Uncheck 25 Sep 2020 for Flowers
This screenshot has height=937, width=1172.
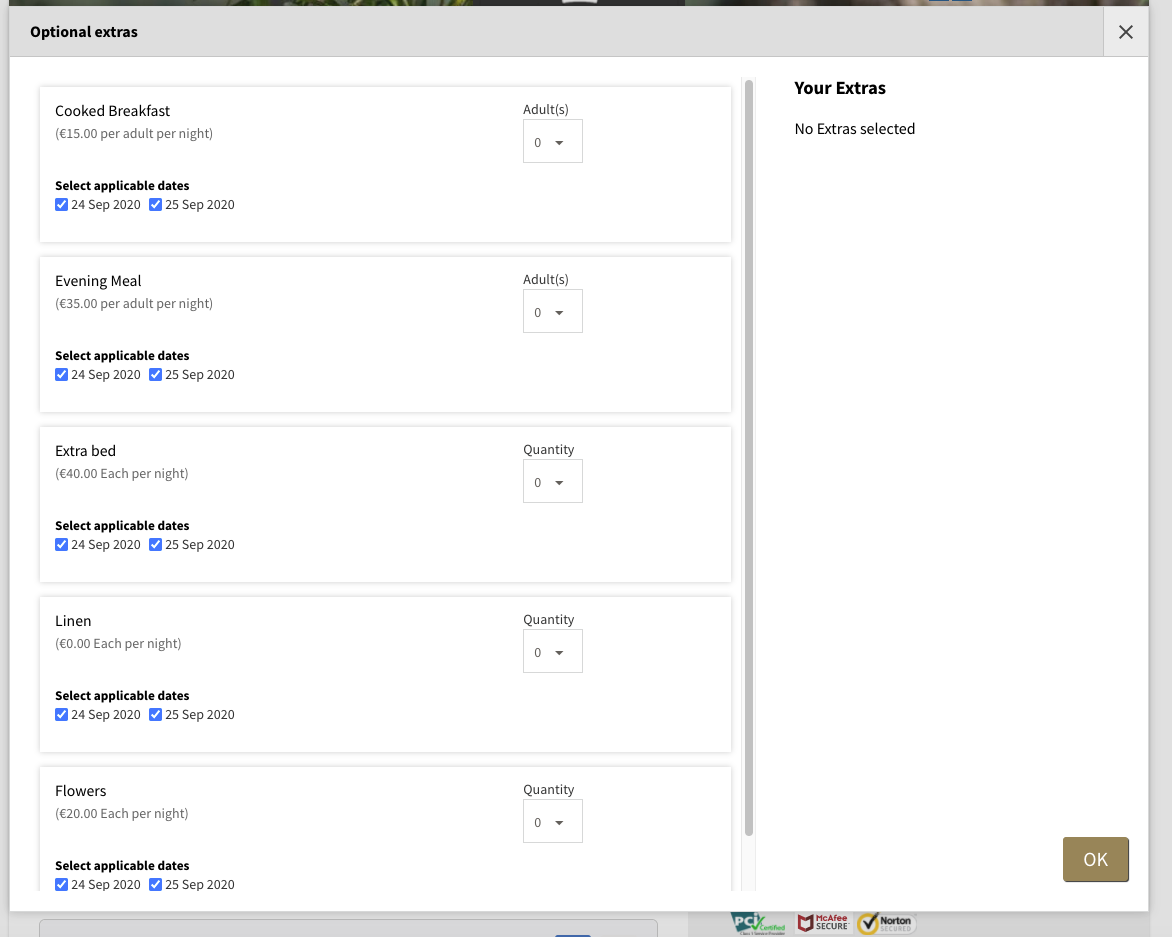155,885
